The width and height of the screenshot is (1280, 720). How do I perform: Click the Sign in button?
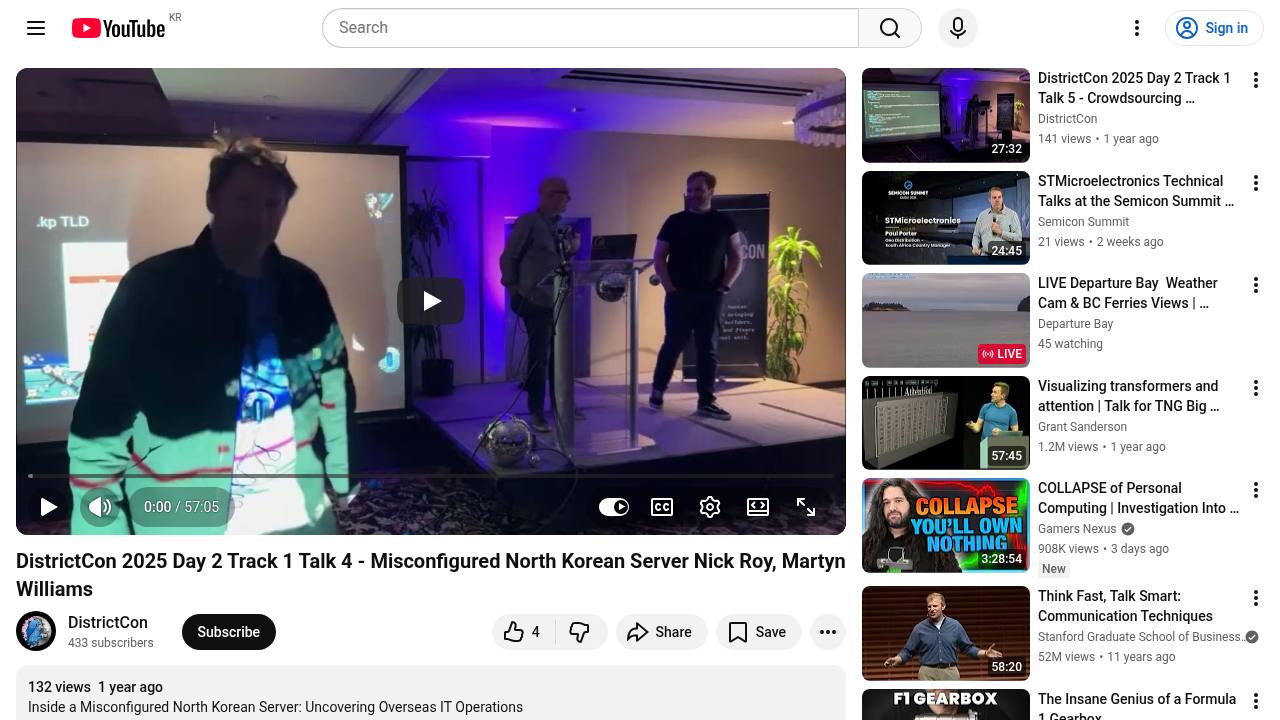click(1214, 28)
